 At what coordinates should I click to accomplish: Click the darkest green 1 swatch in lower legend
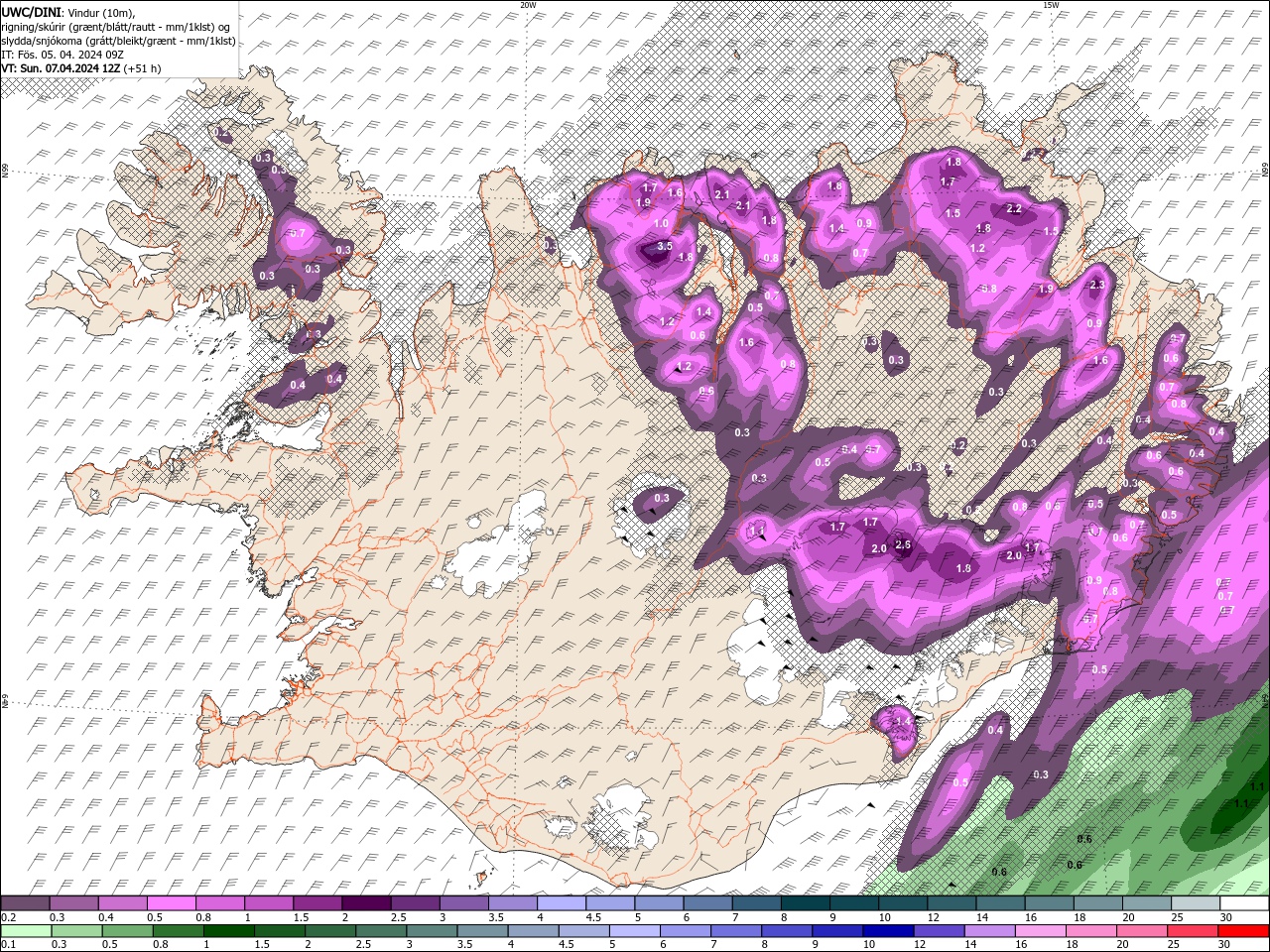point(228,931)
